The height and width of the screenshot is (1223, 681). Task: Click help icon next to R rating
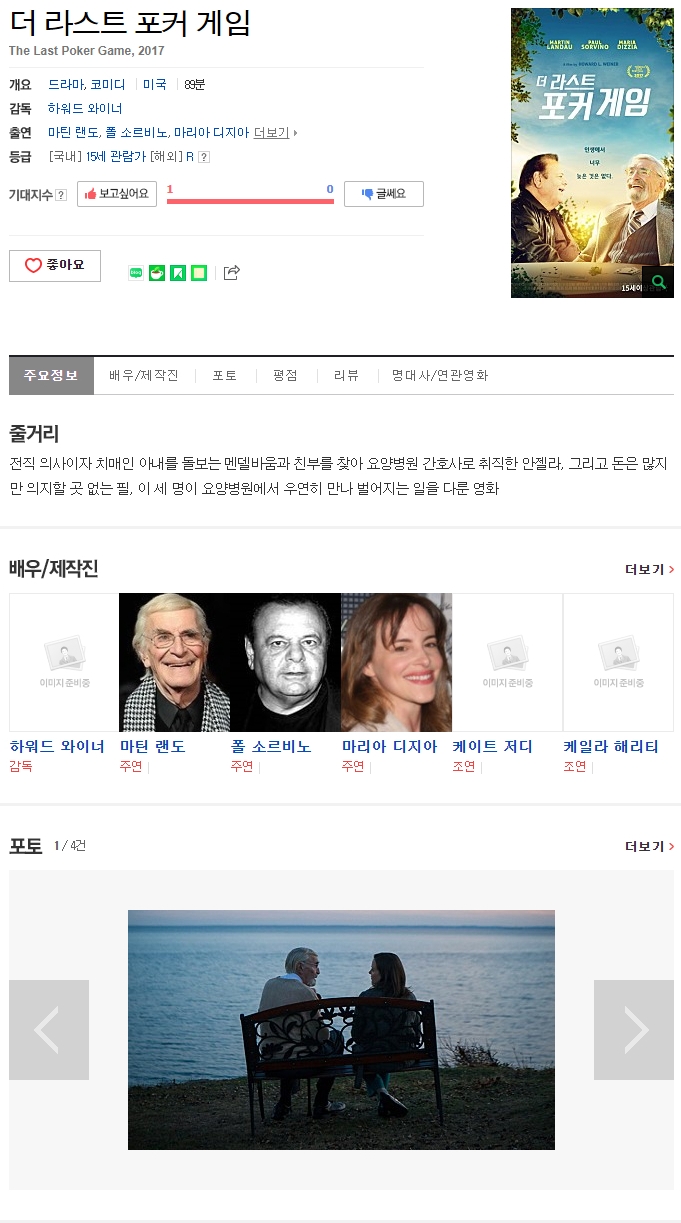point(204,157)
